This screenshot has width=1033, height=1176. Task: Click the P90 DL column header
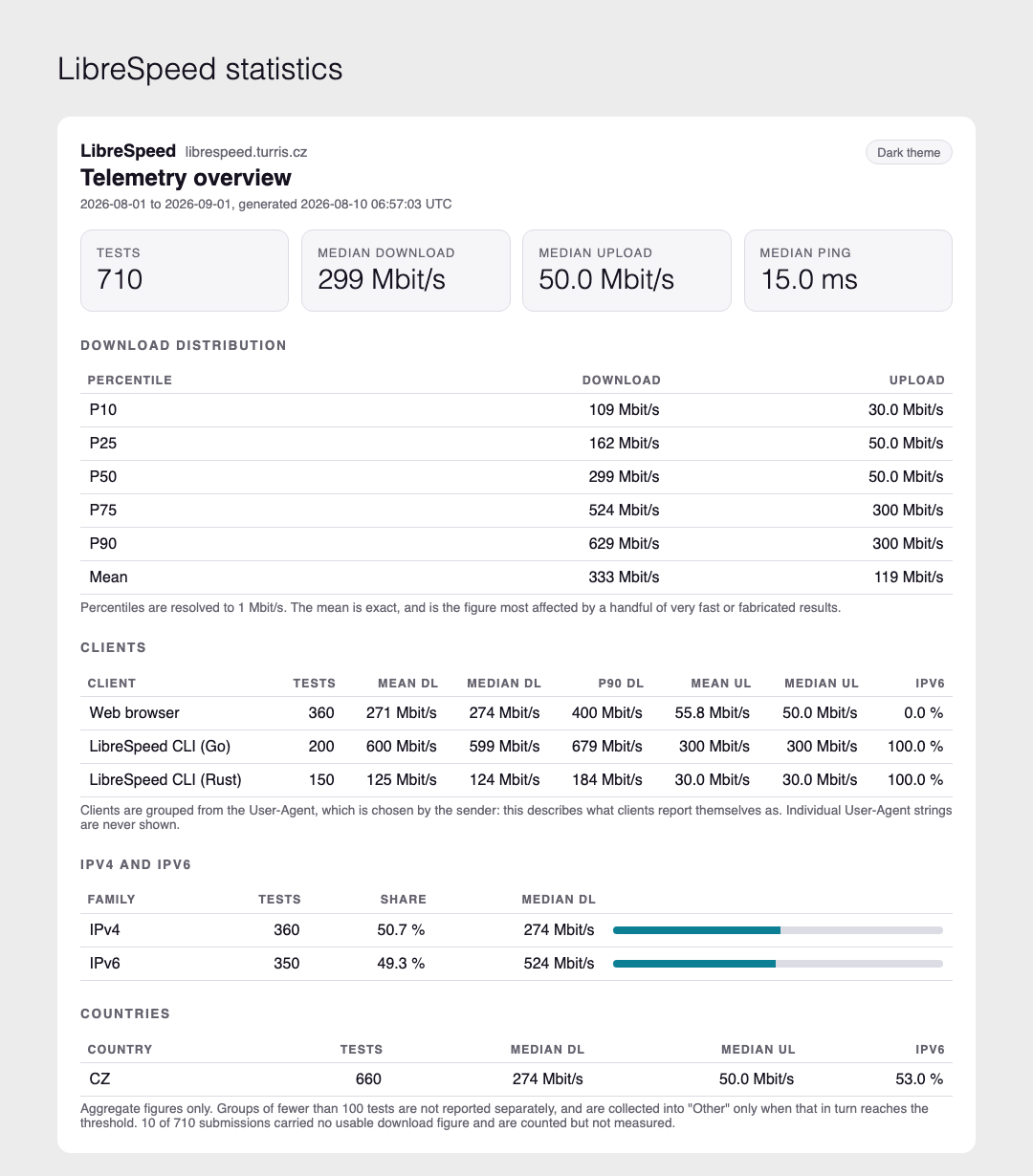coord(621,684)
